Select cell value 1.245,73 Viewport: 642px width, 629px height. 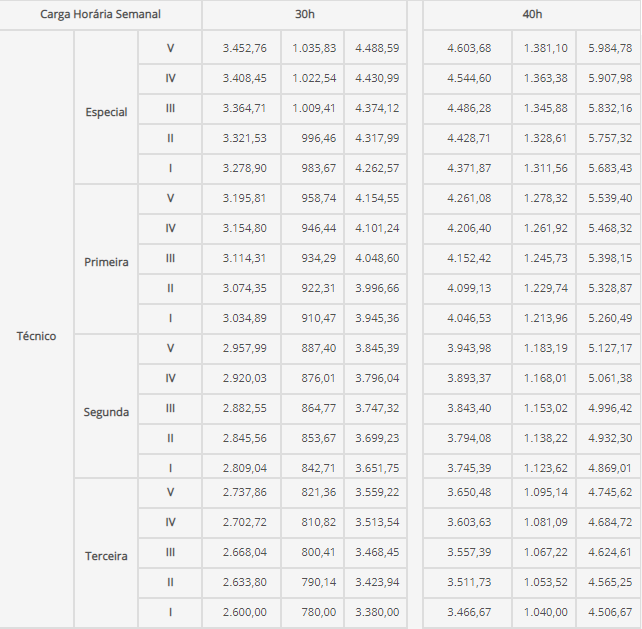[545, 258]
